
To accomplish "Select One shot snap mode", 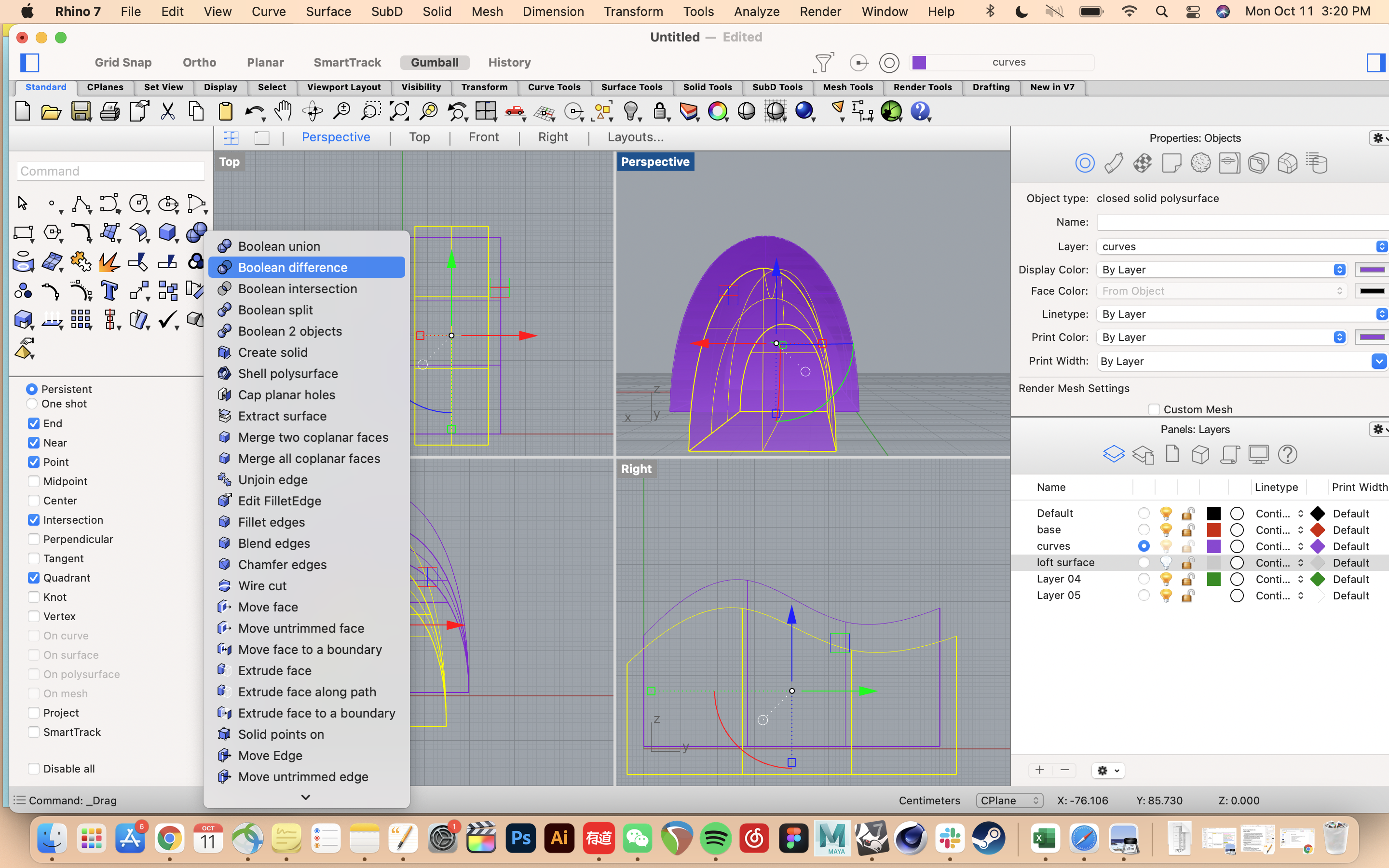I will pyautogui.click(x=32, y=404).
